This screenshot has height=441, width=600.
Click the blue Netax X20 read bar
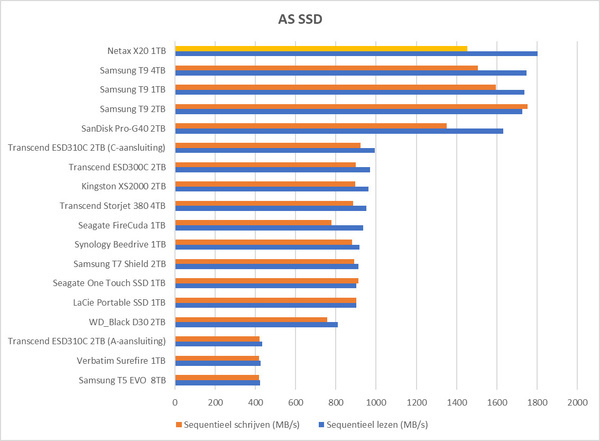pos(356,54)
